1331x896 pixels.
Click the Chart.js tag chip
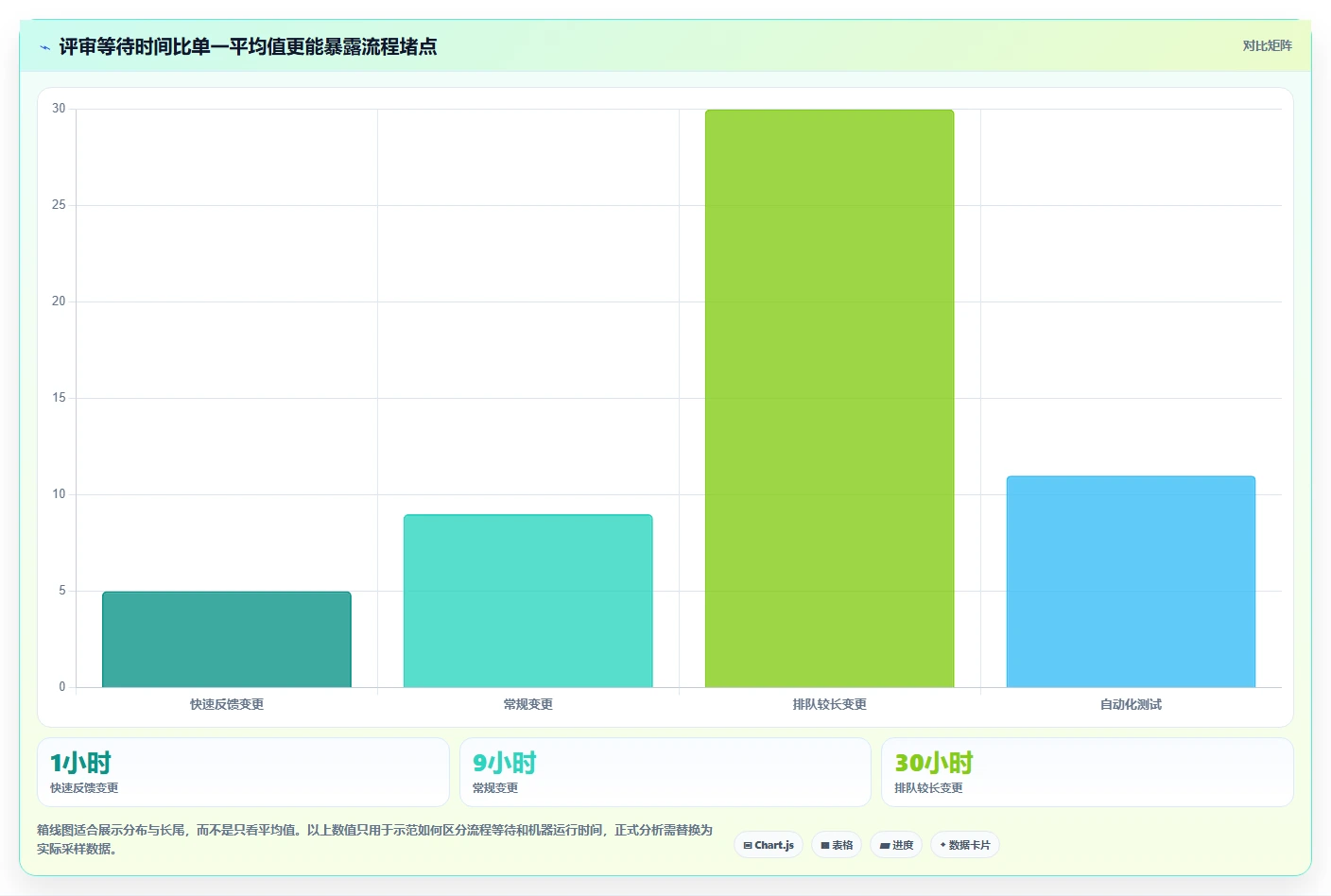769,845
